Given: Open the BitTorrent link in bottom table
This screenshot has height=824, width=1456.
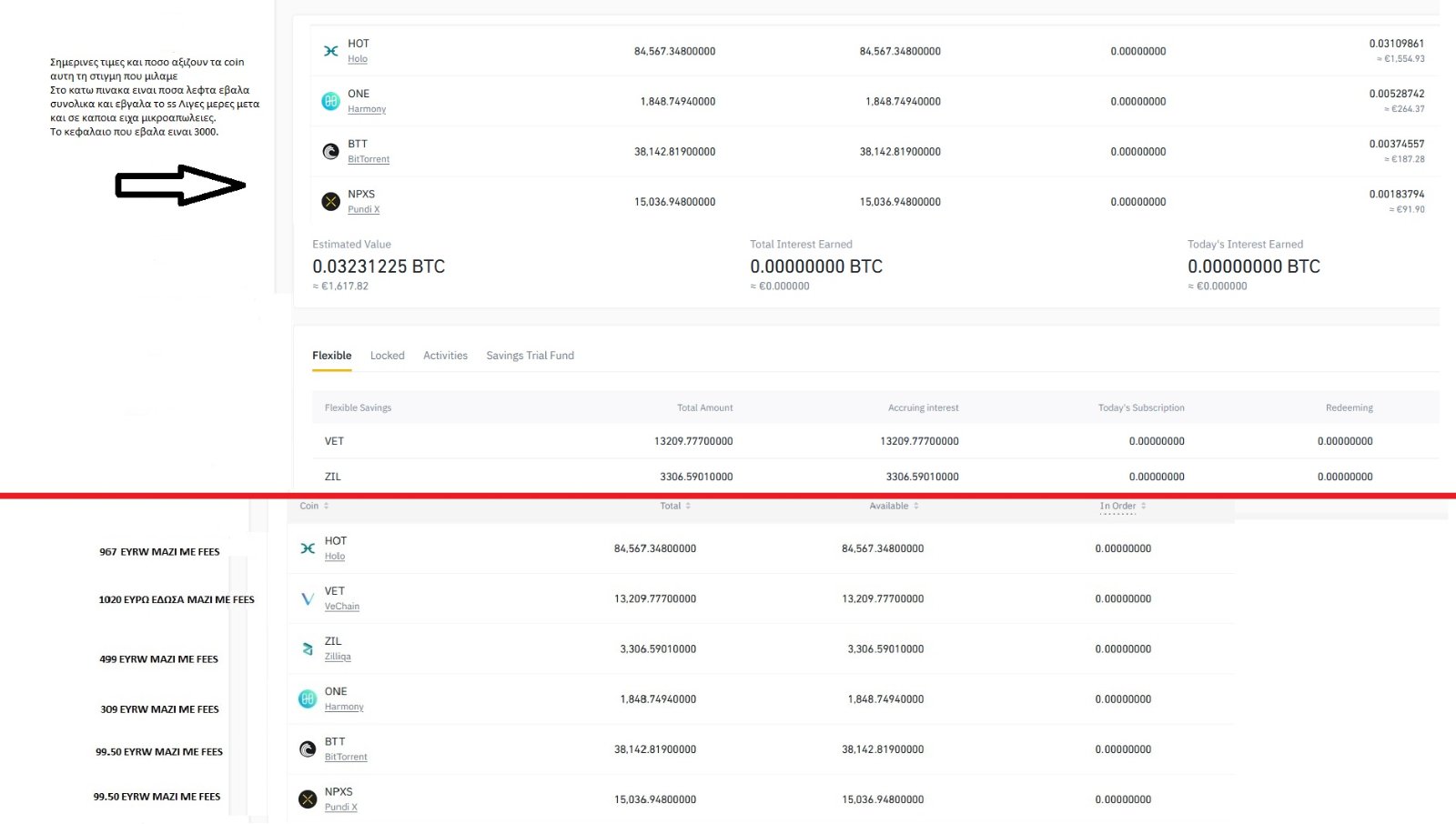Looking at the screenshot, I should pyautogui.click(x=346, y=757).
